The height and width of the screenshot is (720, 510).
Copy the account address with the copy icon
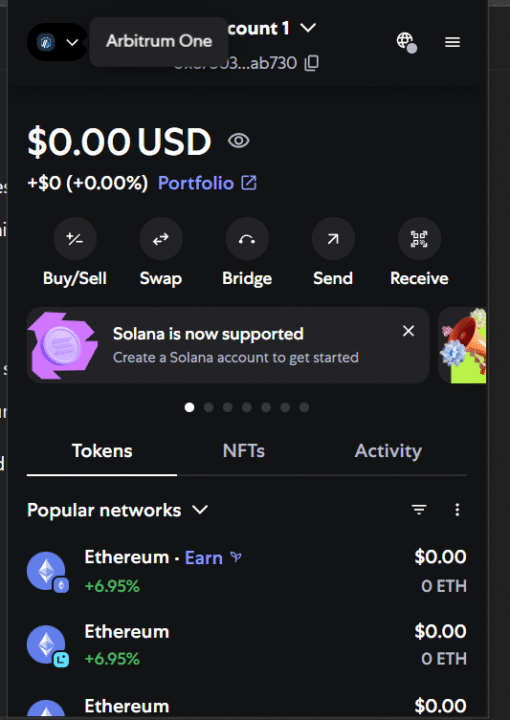point(312,63)
